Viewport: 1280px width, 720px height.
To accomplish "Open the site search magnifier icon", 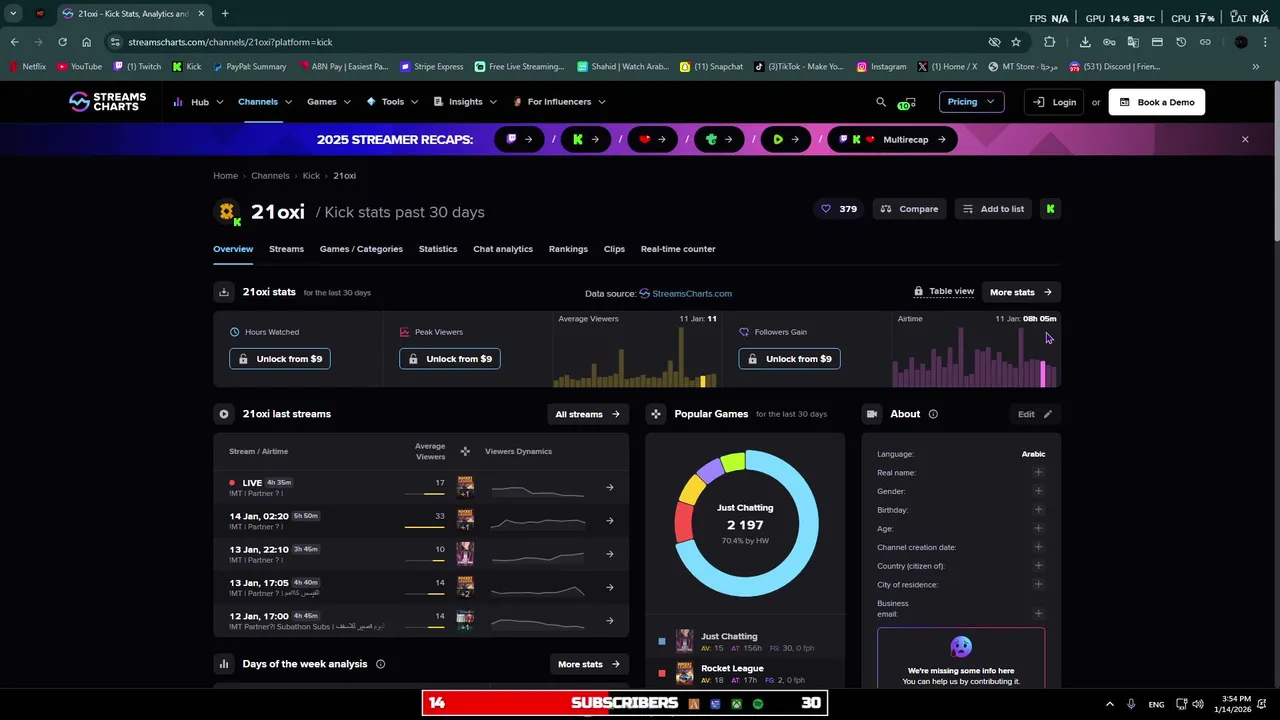I will (881, 102).
